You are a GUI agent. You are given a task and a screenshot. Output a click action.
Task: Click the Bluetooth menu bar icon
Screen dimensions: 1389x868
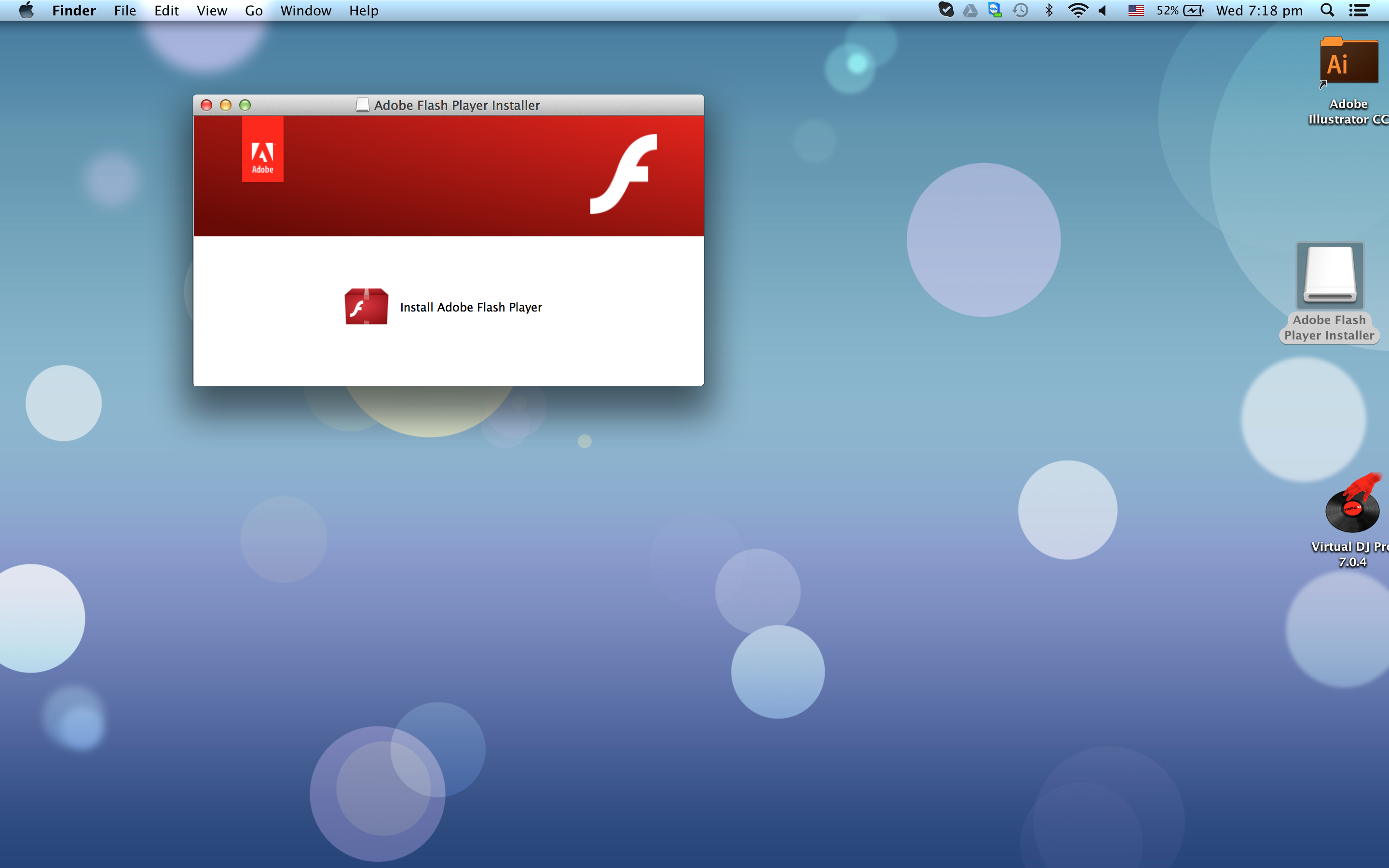pos(1049,10)
